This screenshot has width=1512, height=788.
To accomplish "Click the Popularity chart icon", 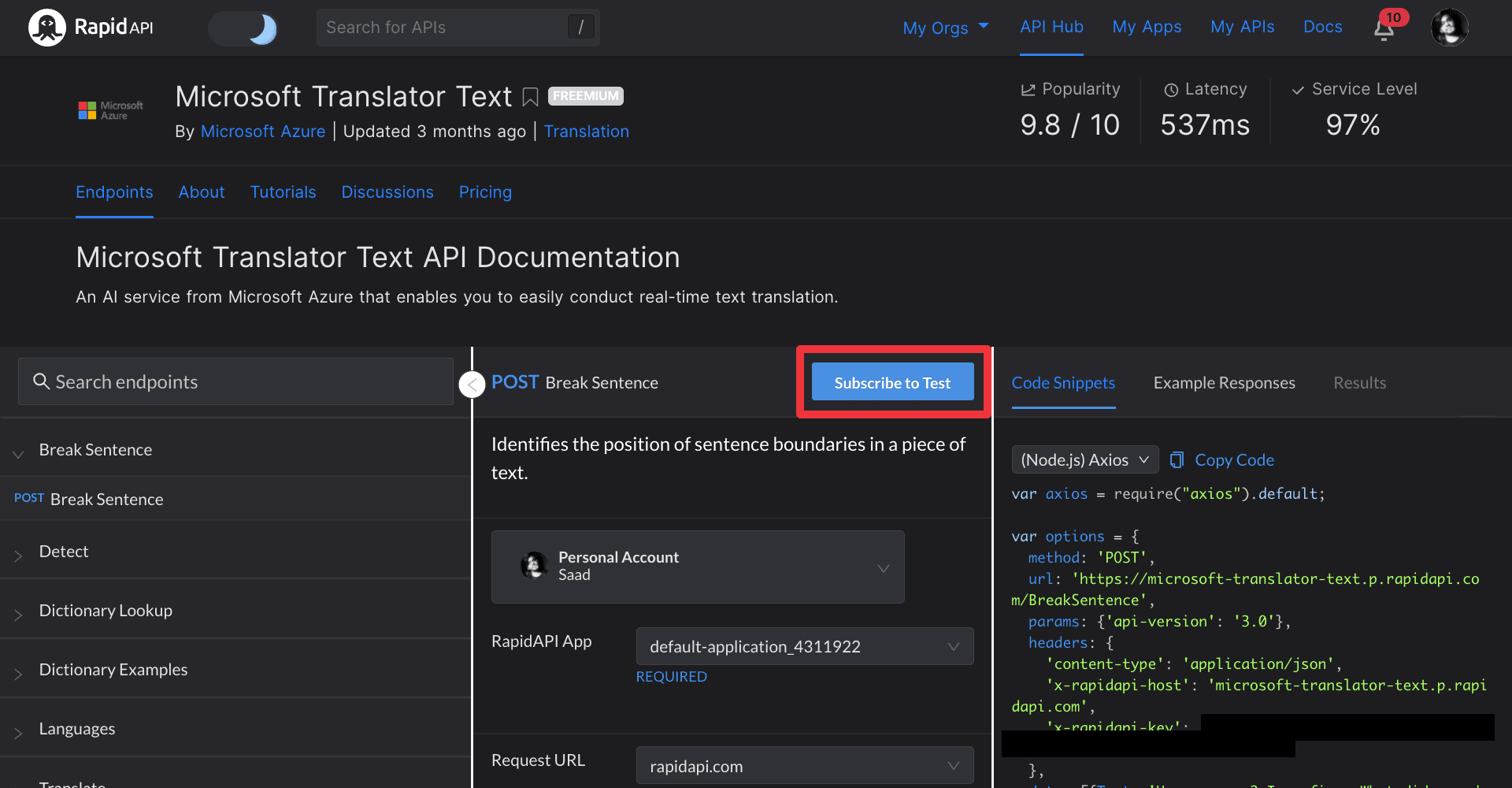I will point(1028,90).
